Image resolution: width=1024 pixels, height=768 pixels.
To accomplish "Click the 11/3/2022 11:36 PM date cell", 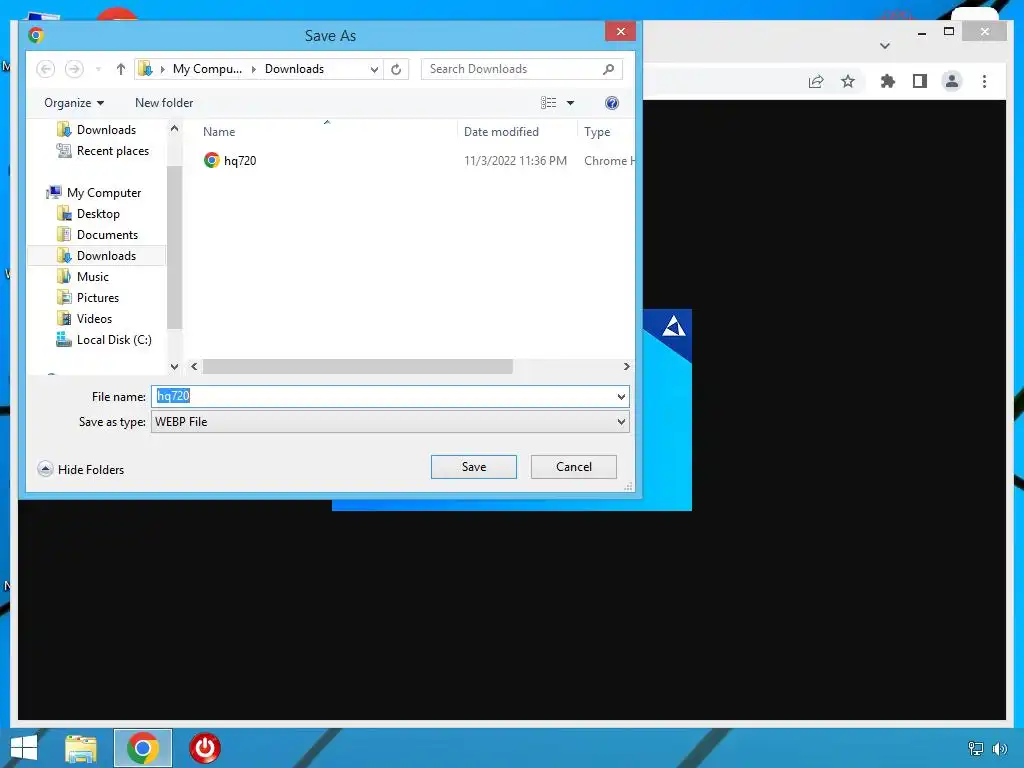I will click(x=515, y=161).
